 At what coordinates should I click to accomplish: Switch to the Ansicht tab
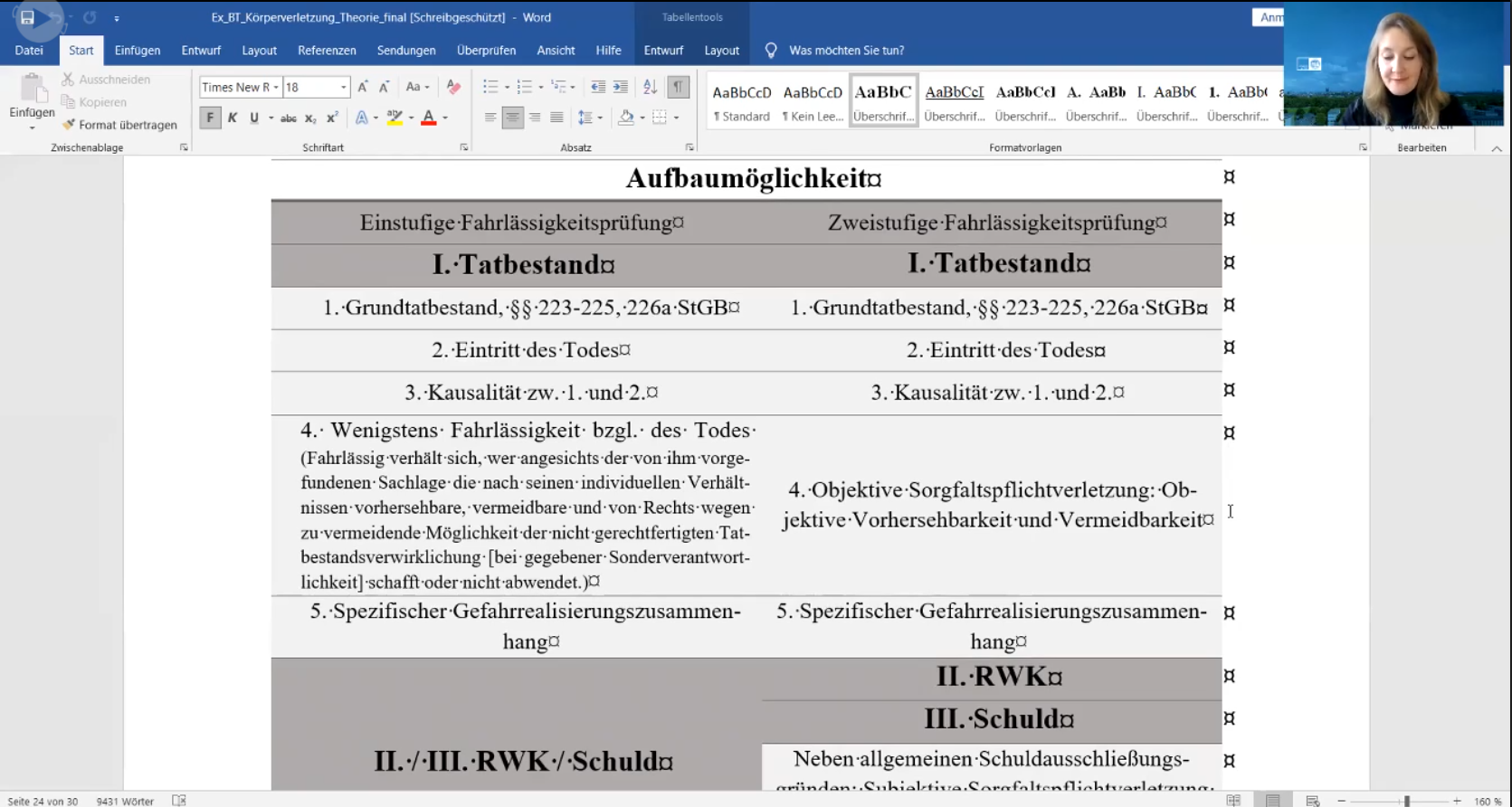tap(556, 51)
